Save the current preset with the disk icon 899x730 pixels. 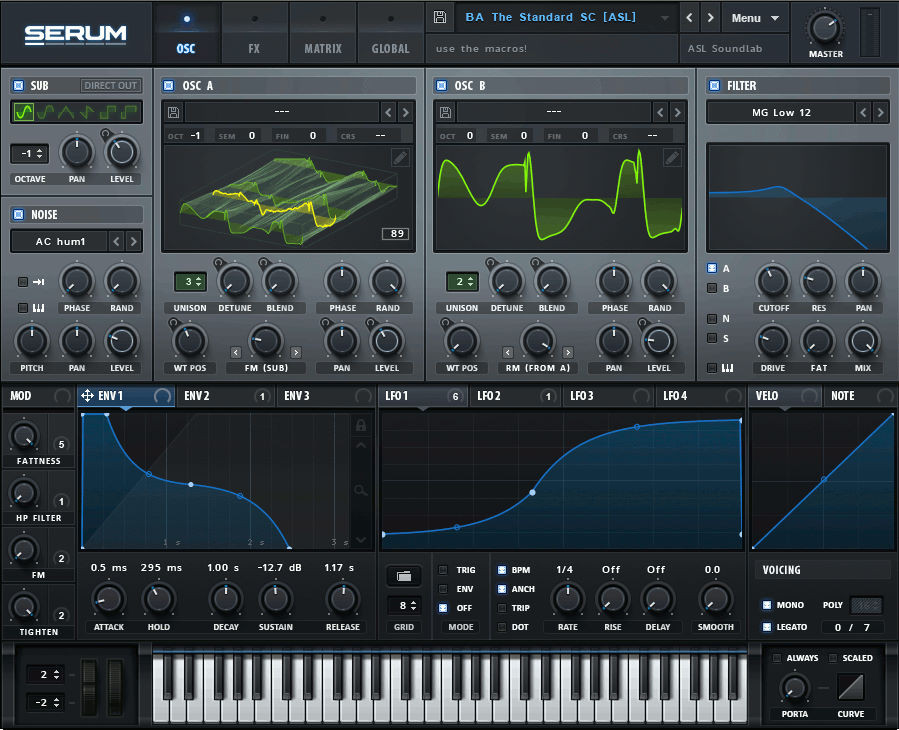tap(438, 16)
